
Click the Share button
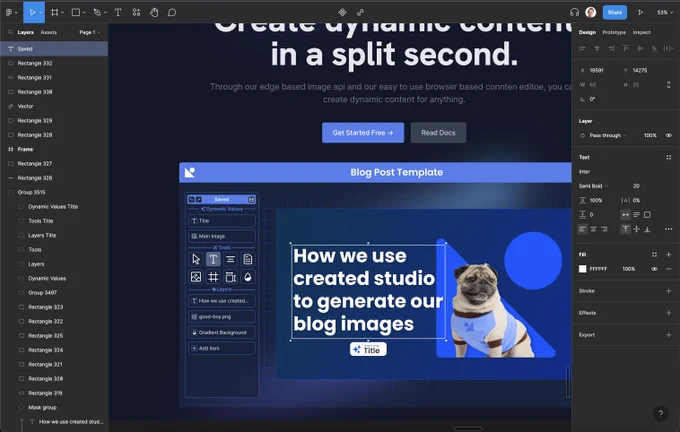coord(615,13)
